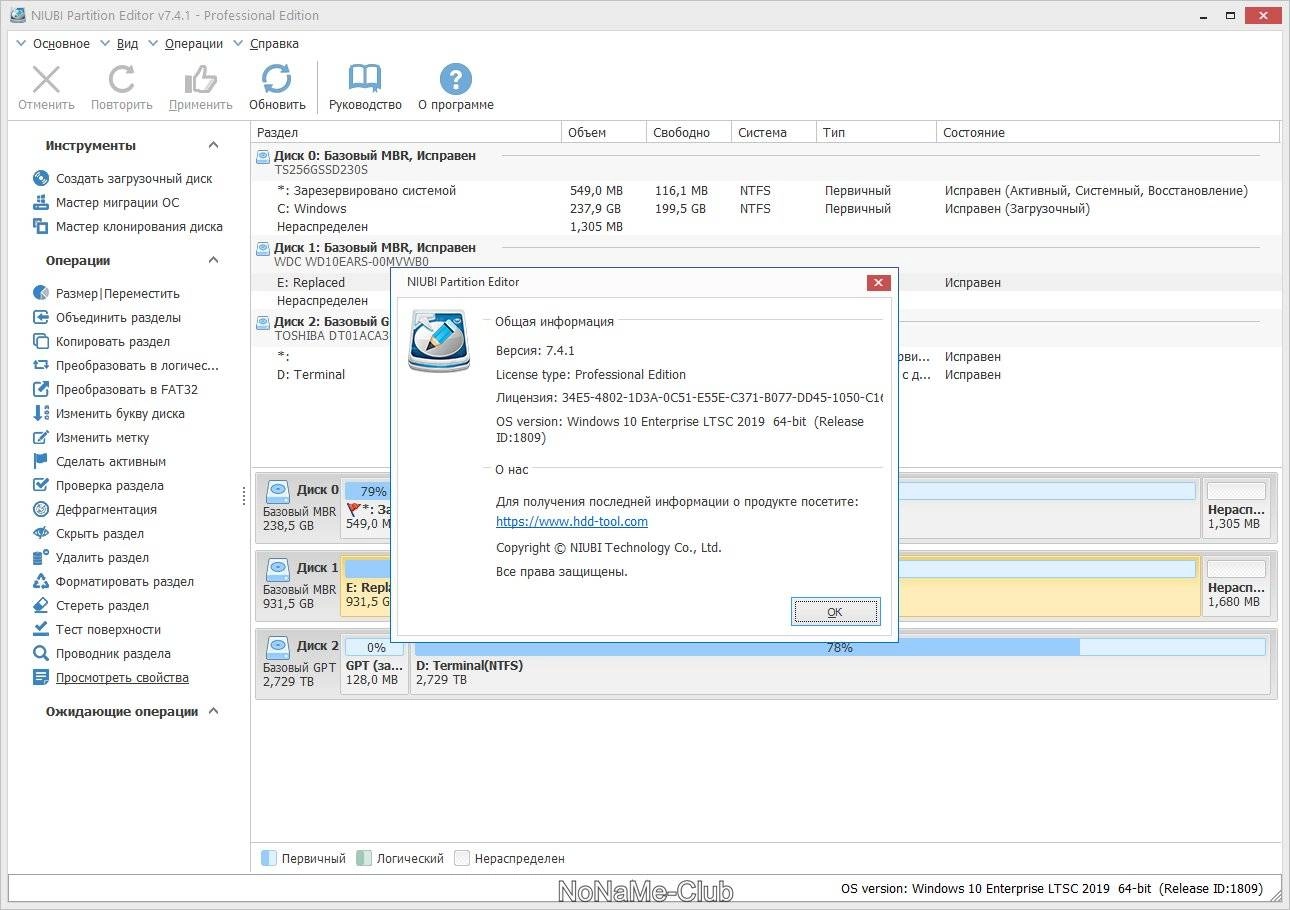Open Просмотреть свойства

[x=122, y=678]
